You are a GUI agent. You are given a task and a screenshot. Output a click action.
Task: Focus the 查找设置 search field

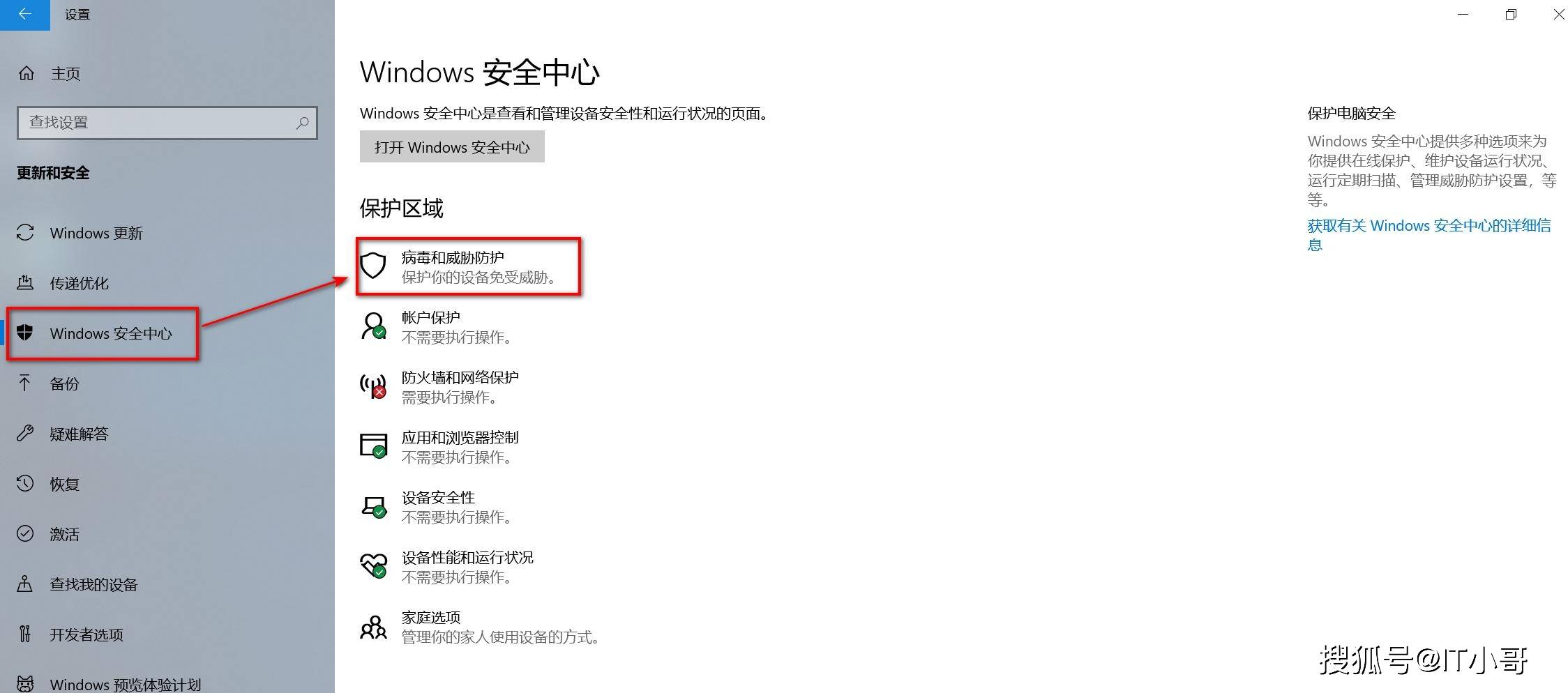click(x=167, y=123)
